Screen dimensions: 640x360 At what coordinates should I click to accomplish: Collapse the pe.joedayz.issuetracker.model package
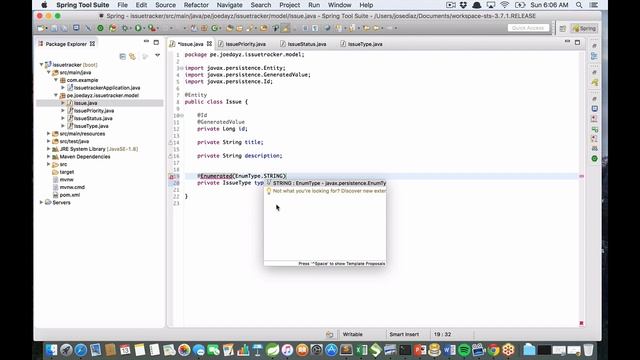56,95
